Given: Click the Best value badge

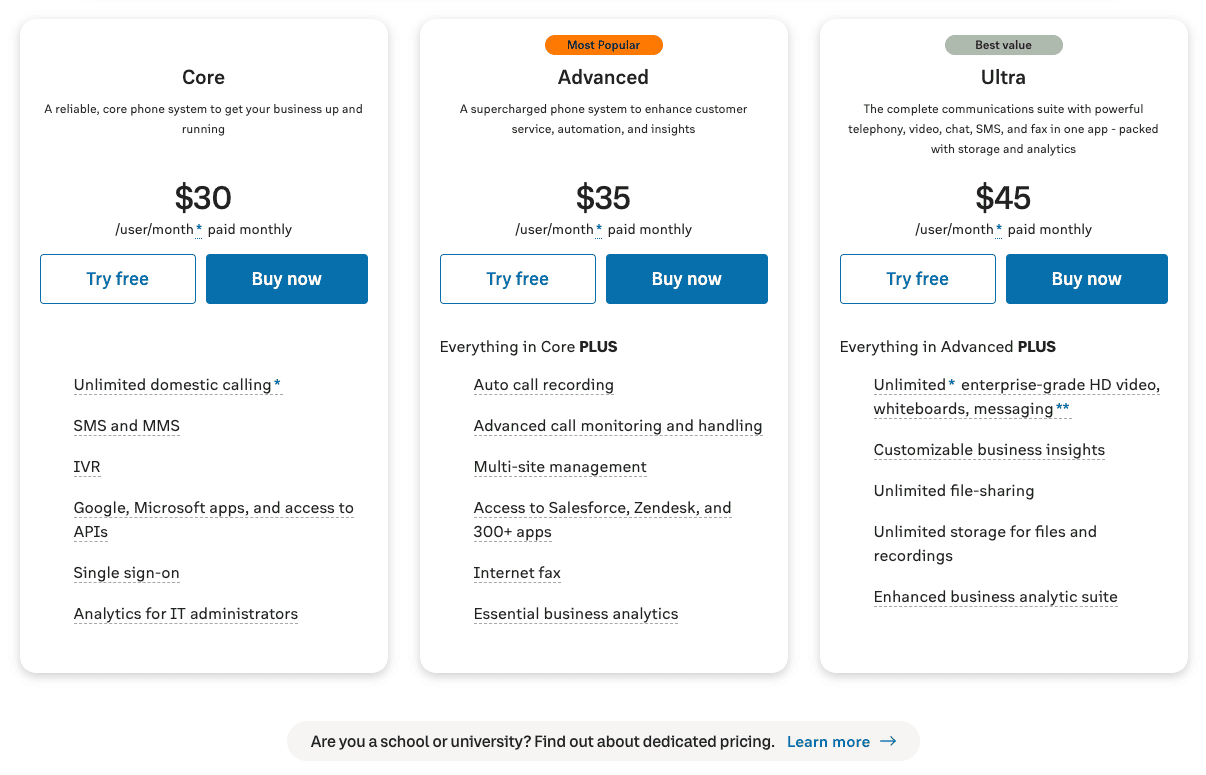Looking at the screenshot, I should point(1003,45).
